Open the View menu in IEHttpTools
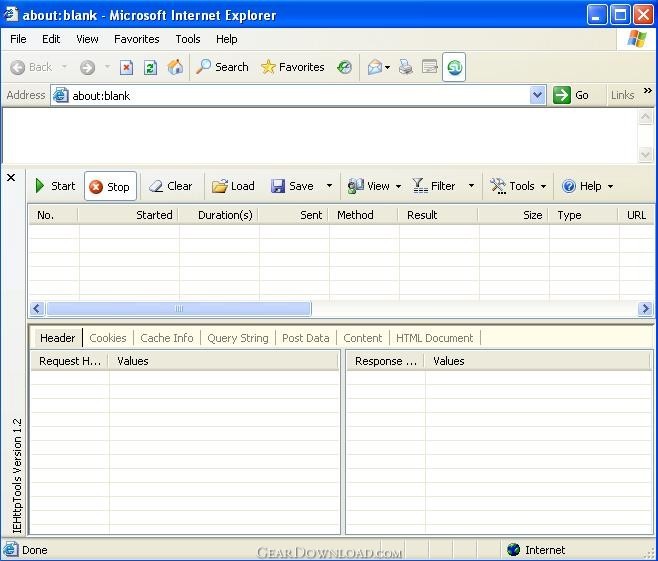Image resolution: width=658 pixels, height=561 pixels. point(369,186)
